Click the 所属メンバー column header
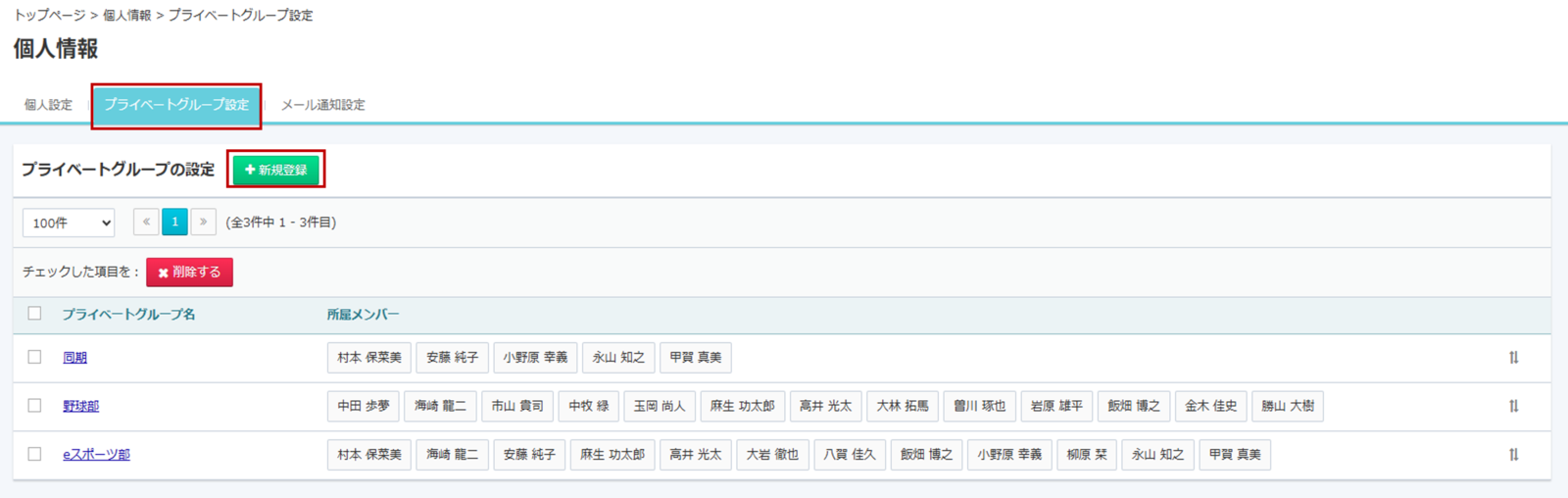Image resolution: width=1568 pixels, height=498 pixels. (x=363, y=315)
